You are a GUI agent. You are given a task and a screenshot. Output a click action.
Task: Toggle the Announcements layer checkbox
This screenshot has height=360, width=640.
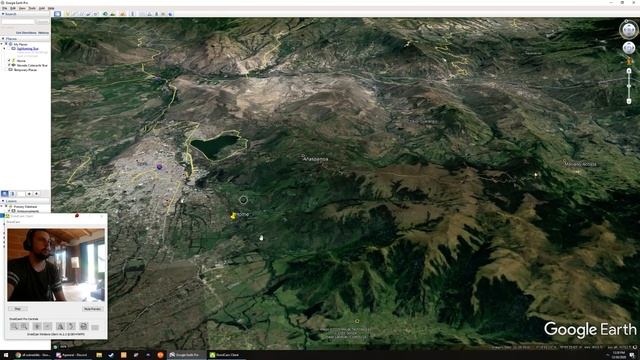9,211
